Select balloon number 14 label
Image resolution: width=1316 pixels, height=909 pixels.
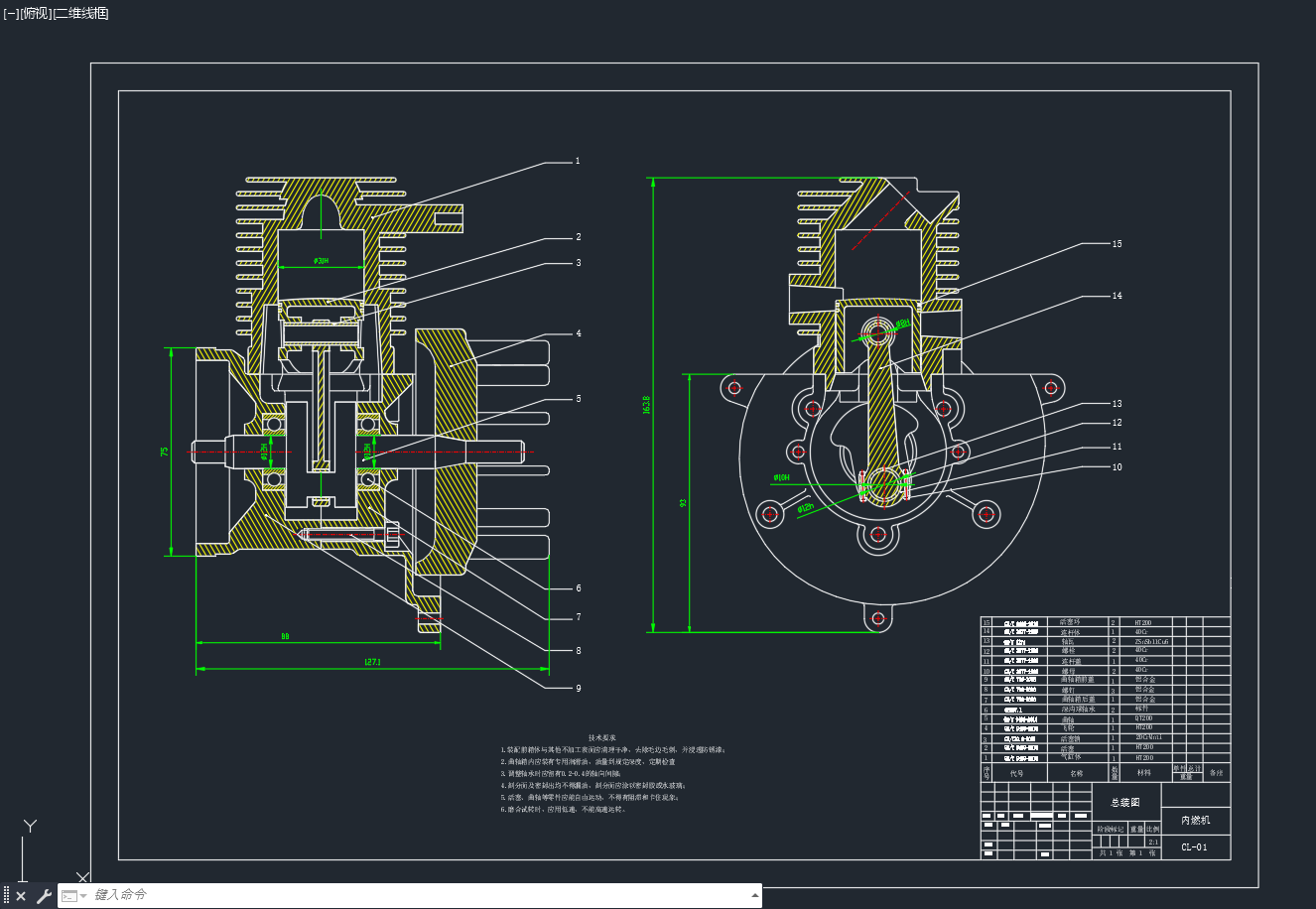pos(1117,296)
